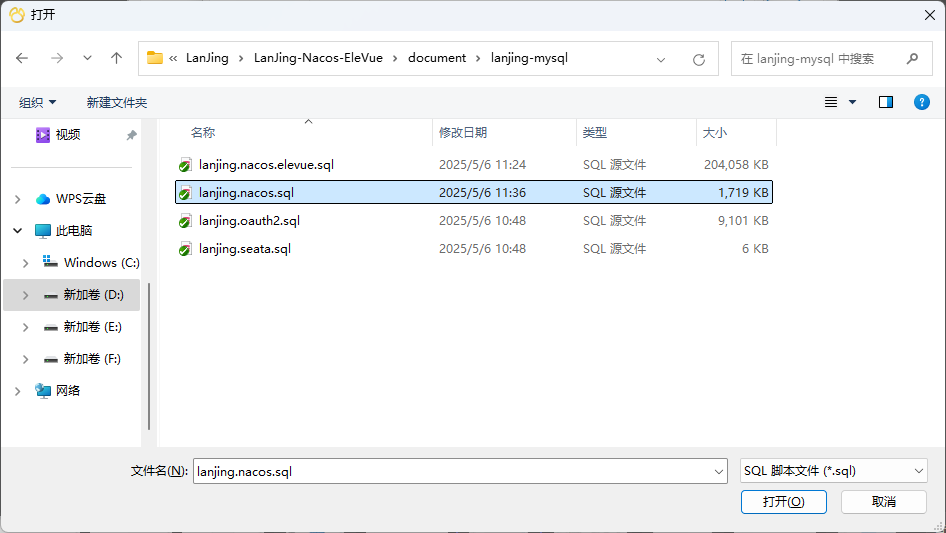946x533 pixels.
Task: Toggle the preview pane
Action: 886,102
